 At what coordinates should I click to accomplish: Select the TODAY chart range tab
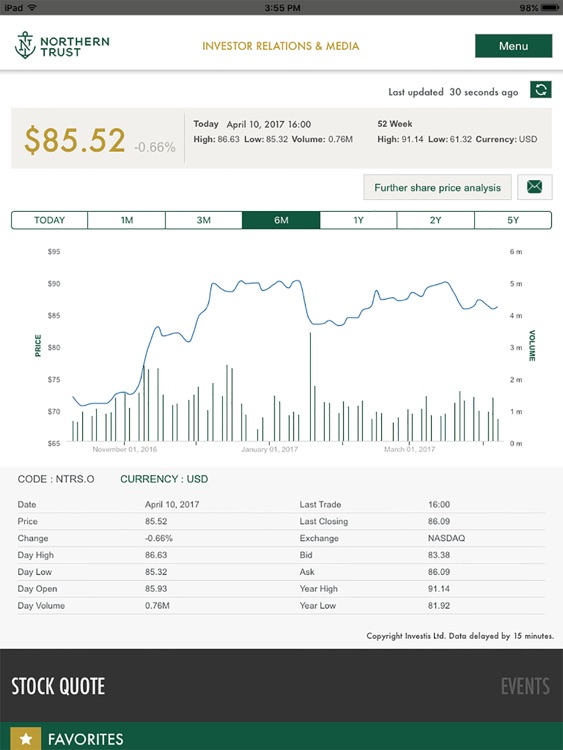pyautogui.click(x=49, y=220)
